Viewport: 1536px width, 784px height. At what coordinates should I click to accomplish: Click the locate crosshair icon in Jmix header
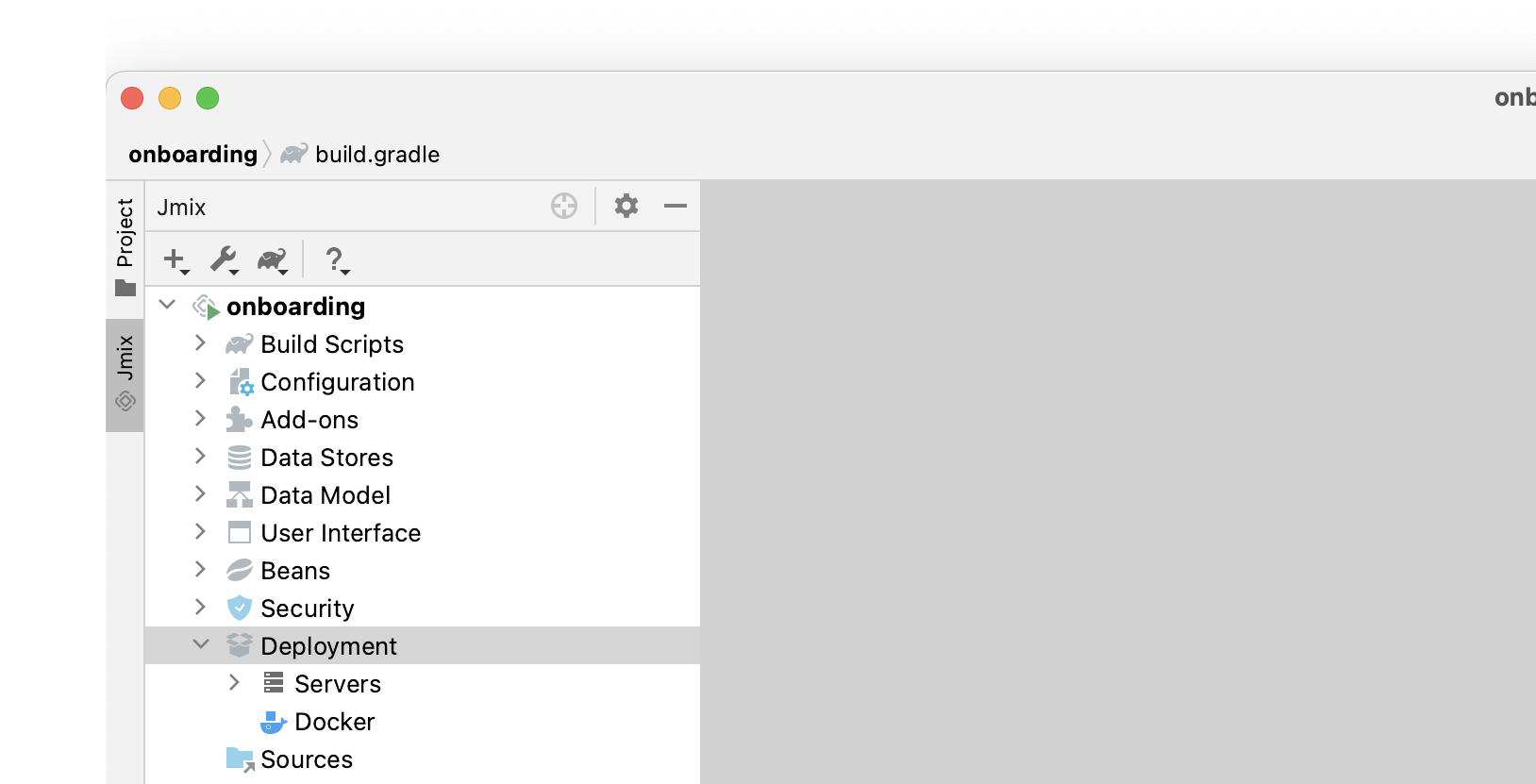(564, 206)
